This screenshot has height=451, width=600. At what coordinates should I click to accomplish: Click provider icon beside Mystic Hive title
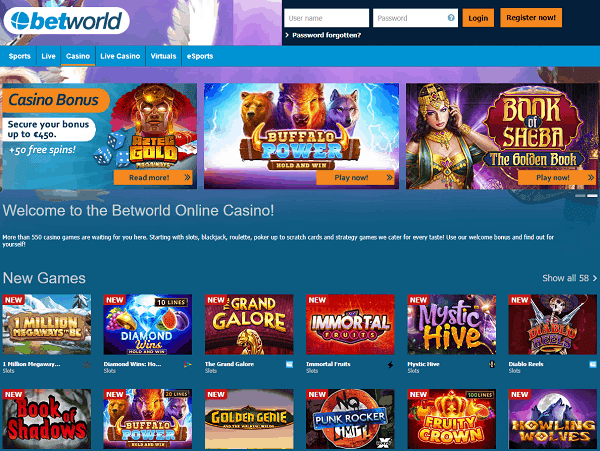[492, 364]
